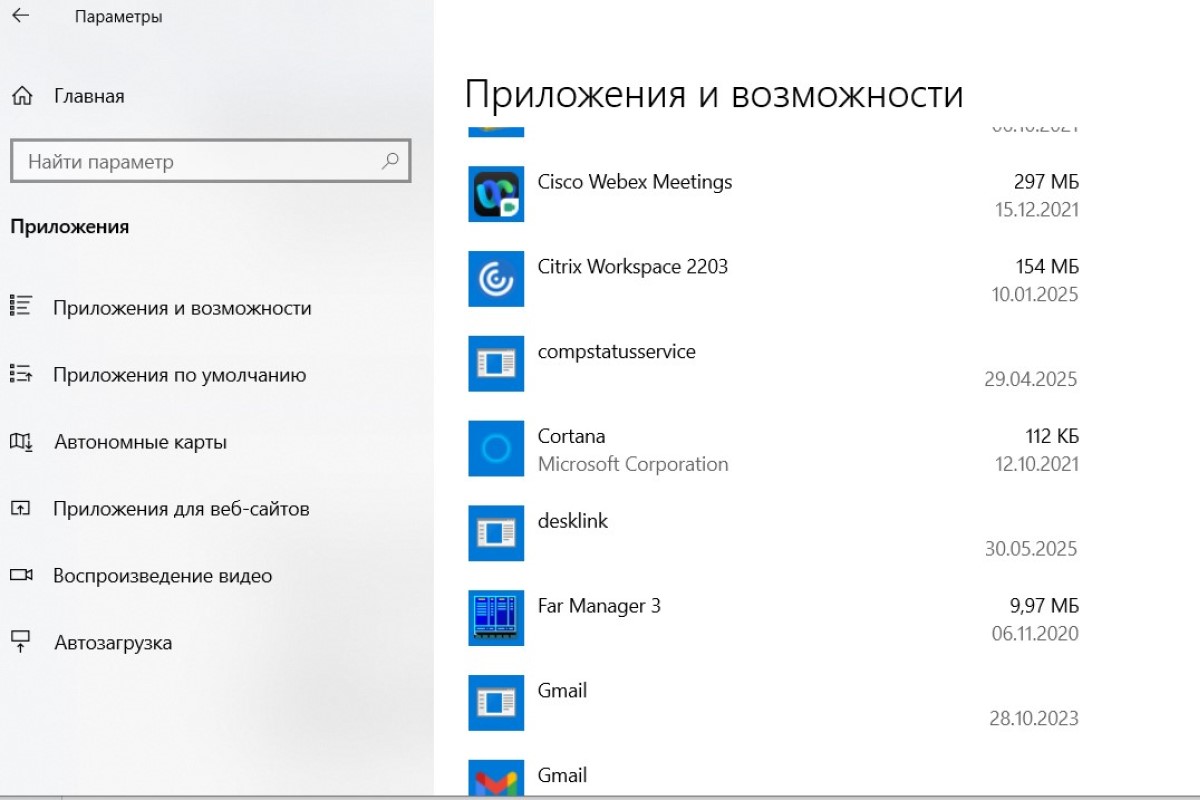This screenshot has width=1200, height=800.
Task: Click the date 29.04.2025
Action: click(x=1031, y=380)
